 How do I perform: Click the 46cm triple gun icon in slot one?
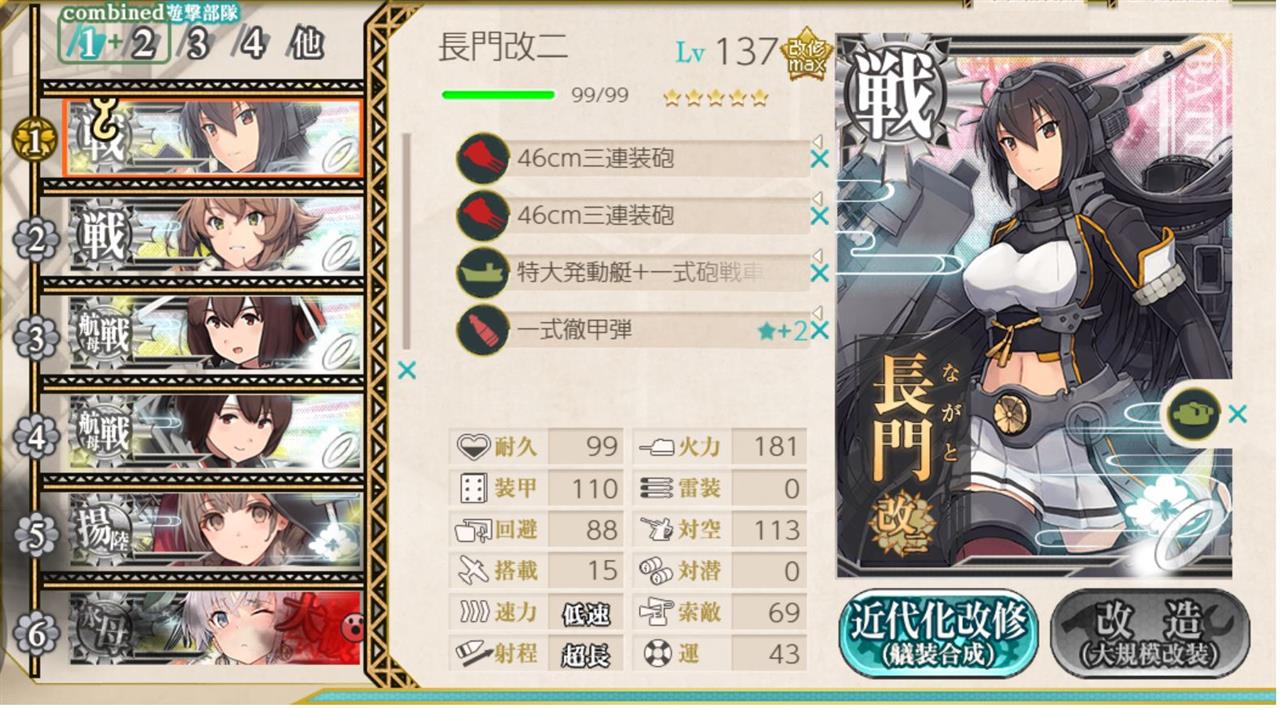tap(484, 158)
